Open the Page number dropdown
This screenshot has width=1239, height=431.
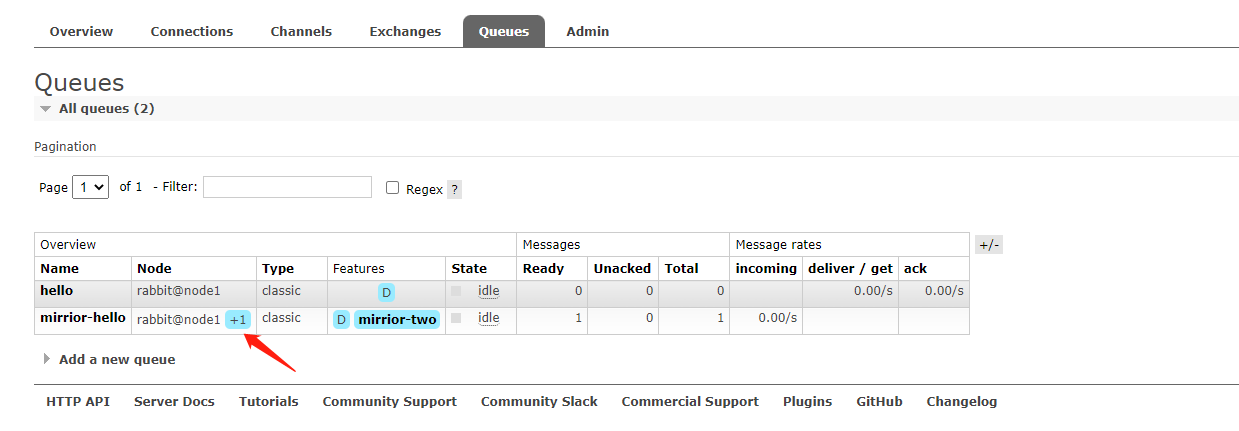point(90,187)
